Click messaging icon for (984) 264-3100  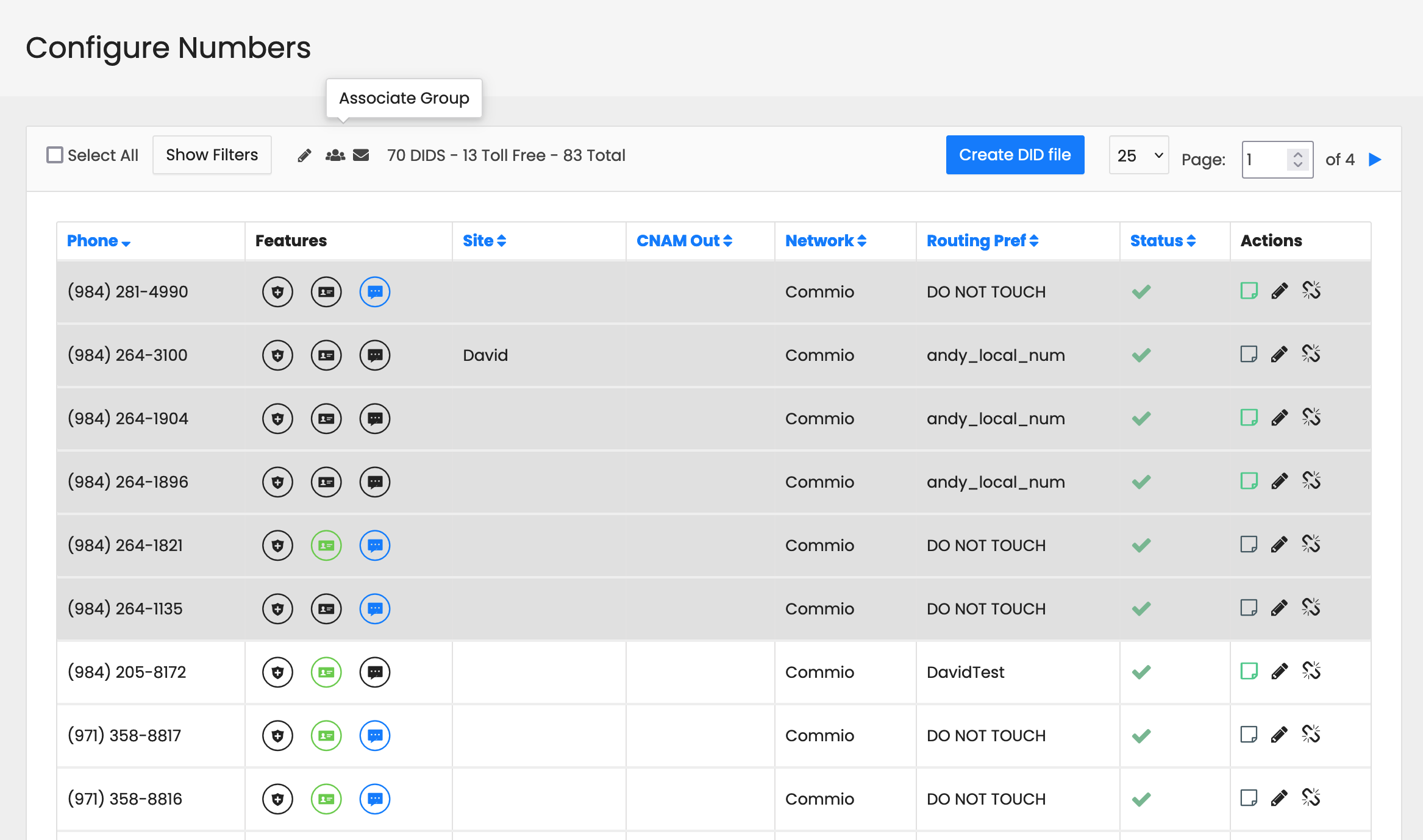click(x=375, y=355)
